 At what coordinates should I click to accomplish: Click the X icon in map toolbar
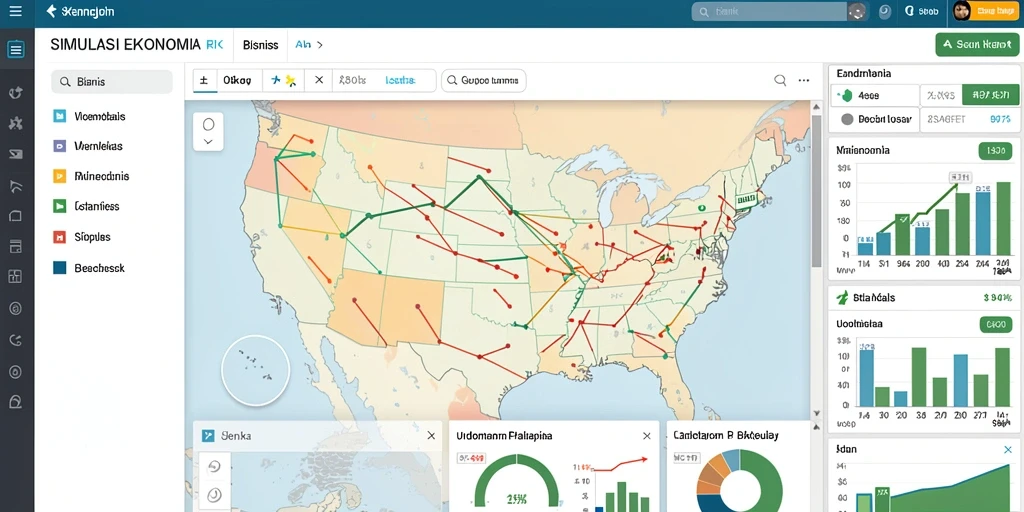click(x=319, y=80)
